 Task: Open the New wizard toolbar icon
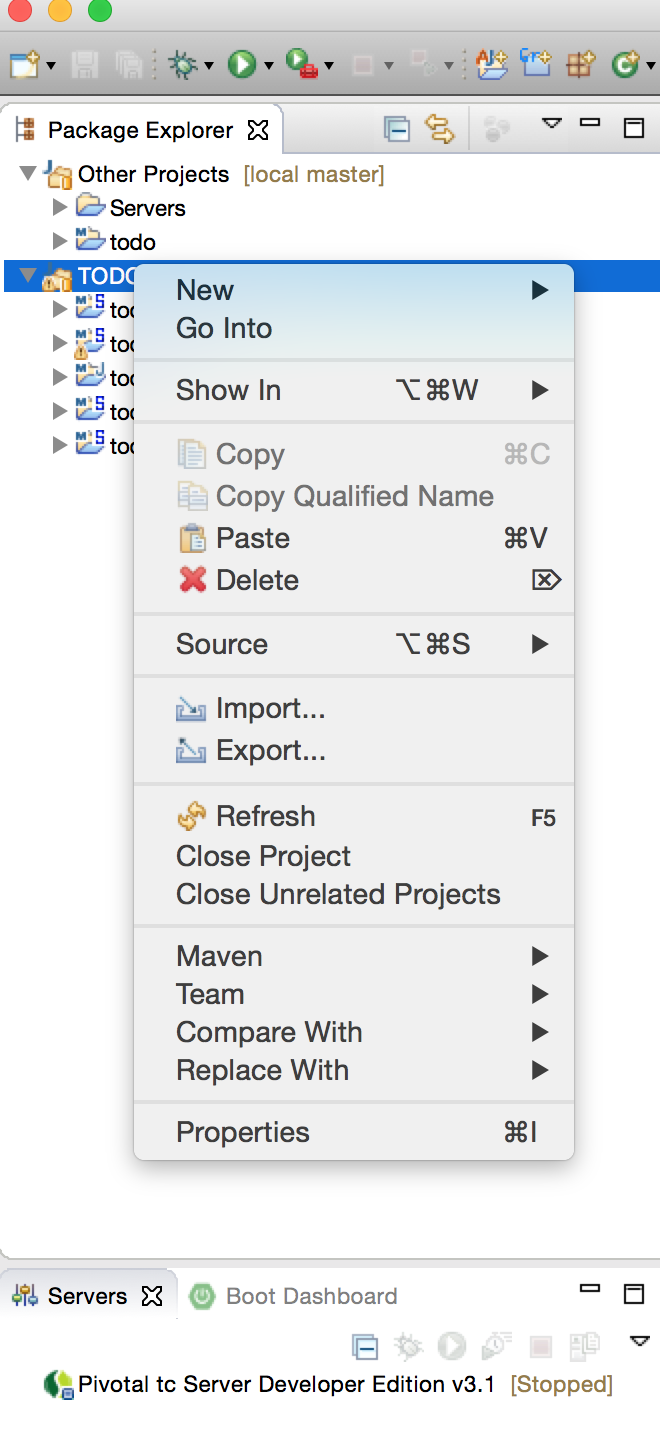(25, 64)
